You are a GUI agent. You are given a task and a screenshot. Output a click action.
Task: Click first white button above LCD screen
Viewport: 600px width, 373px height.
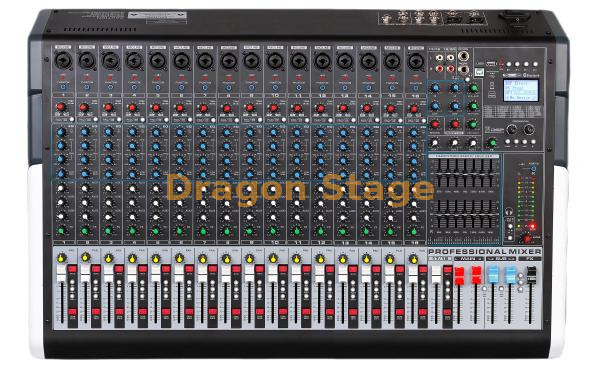[x=508, y=64]
